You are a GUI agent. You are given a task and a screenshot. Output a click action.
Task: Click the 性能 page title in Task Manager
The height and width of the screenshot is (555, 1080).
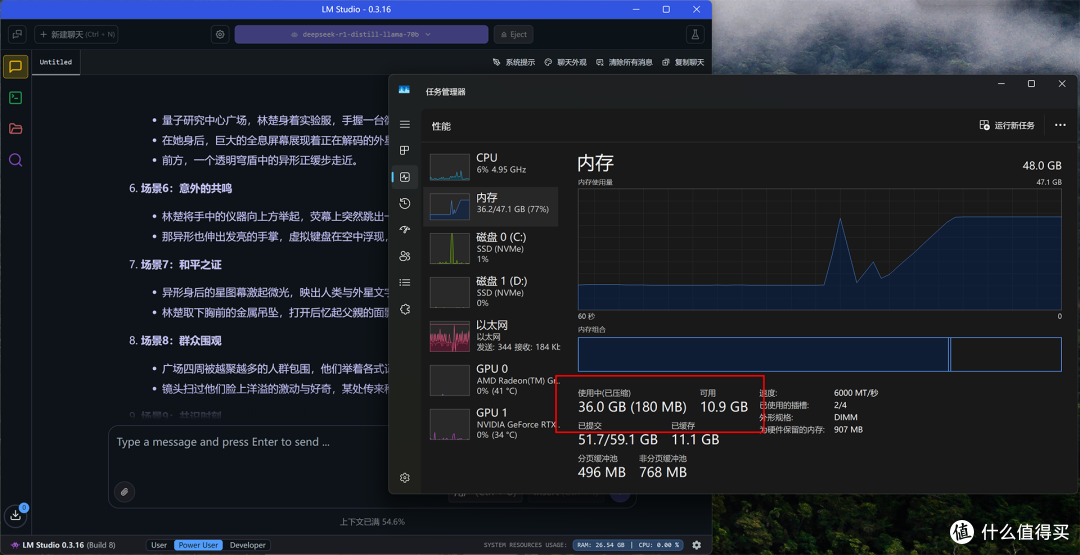(x=442, y=127)
